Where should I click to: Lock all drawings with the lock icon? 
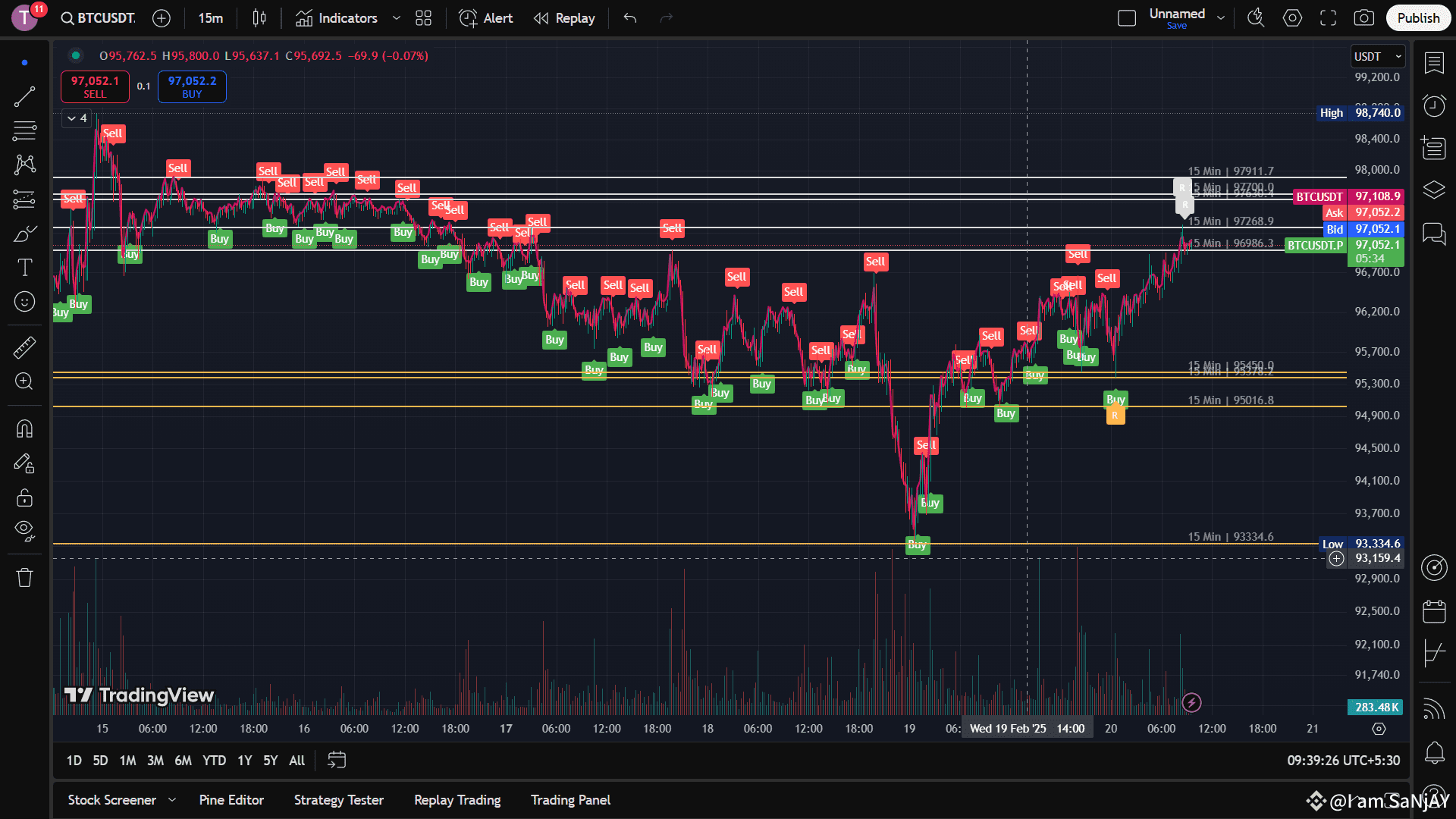coord(25,497)
